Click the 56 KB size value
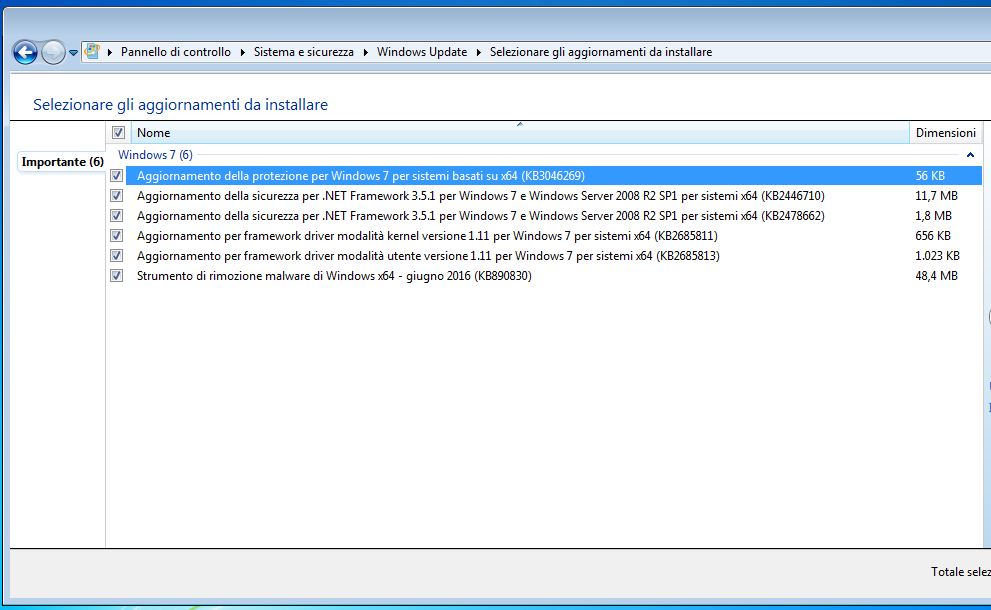This screenshot has height=610, width=991. pos(930,176)
